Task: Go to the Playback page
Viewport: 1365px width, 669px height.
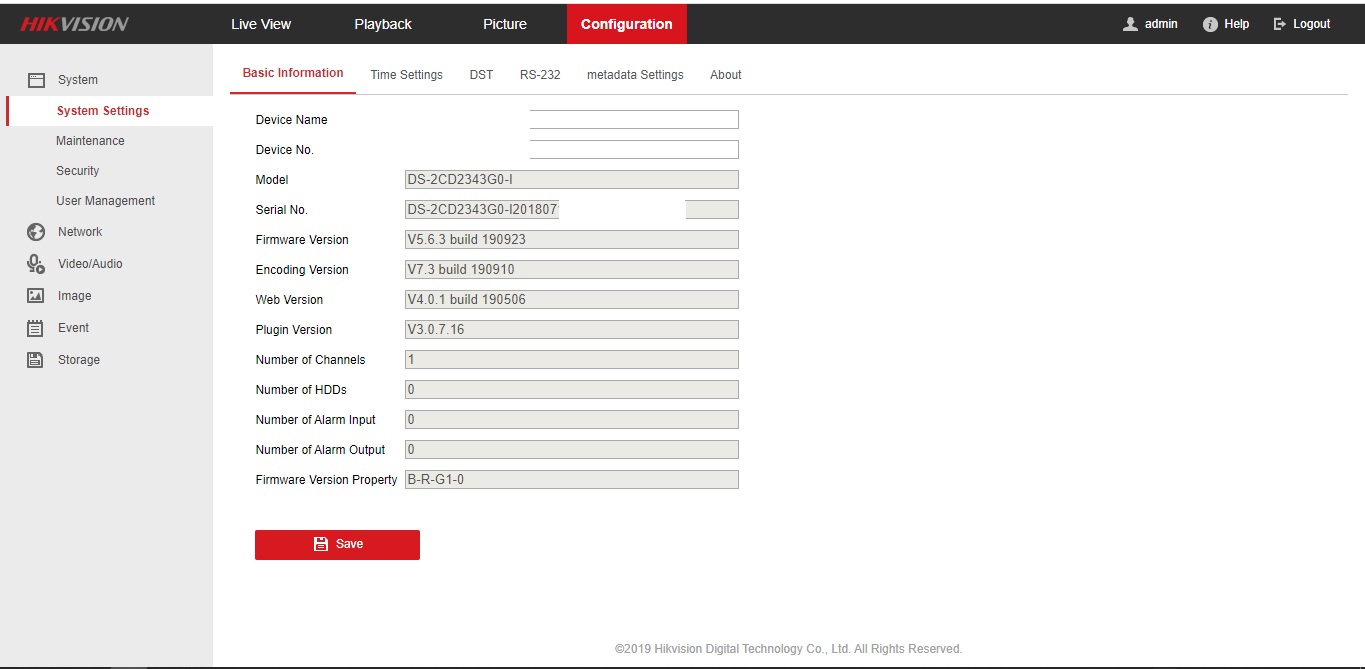Action: [x=383, y=24]
